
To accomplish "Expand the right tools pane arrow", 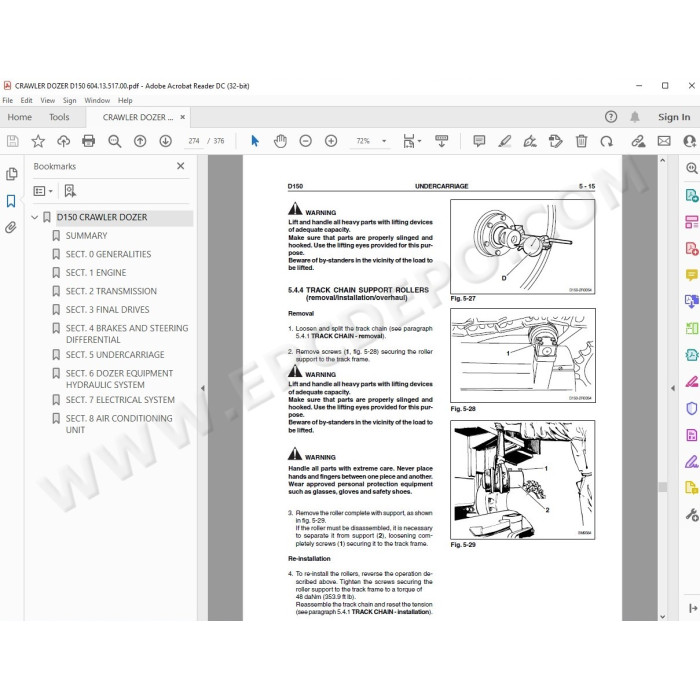I will point(672,388).
